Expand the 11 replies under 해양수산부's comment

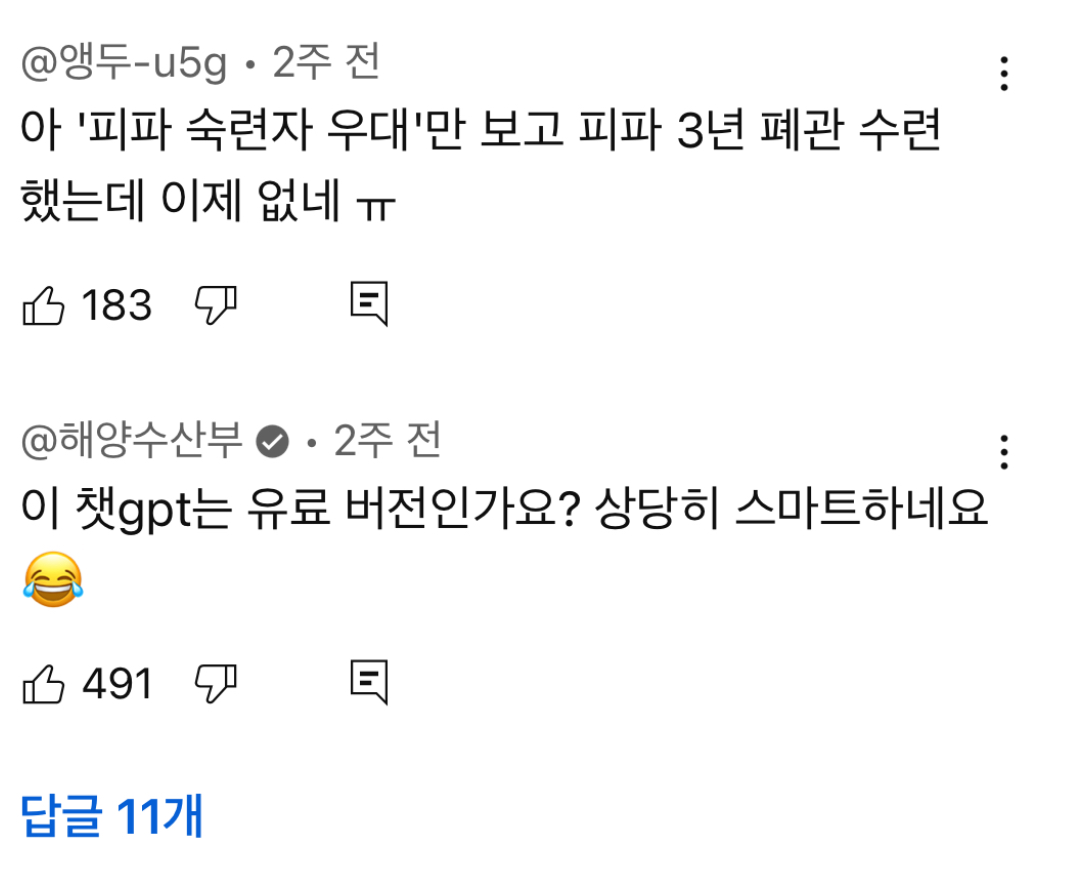[x=113, y=817]
